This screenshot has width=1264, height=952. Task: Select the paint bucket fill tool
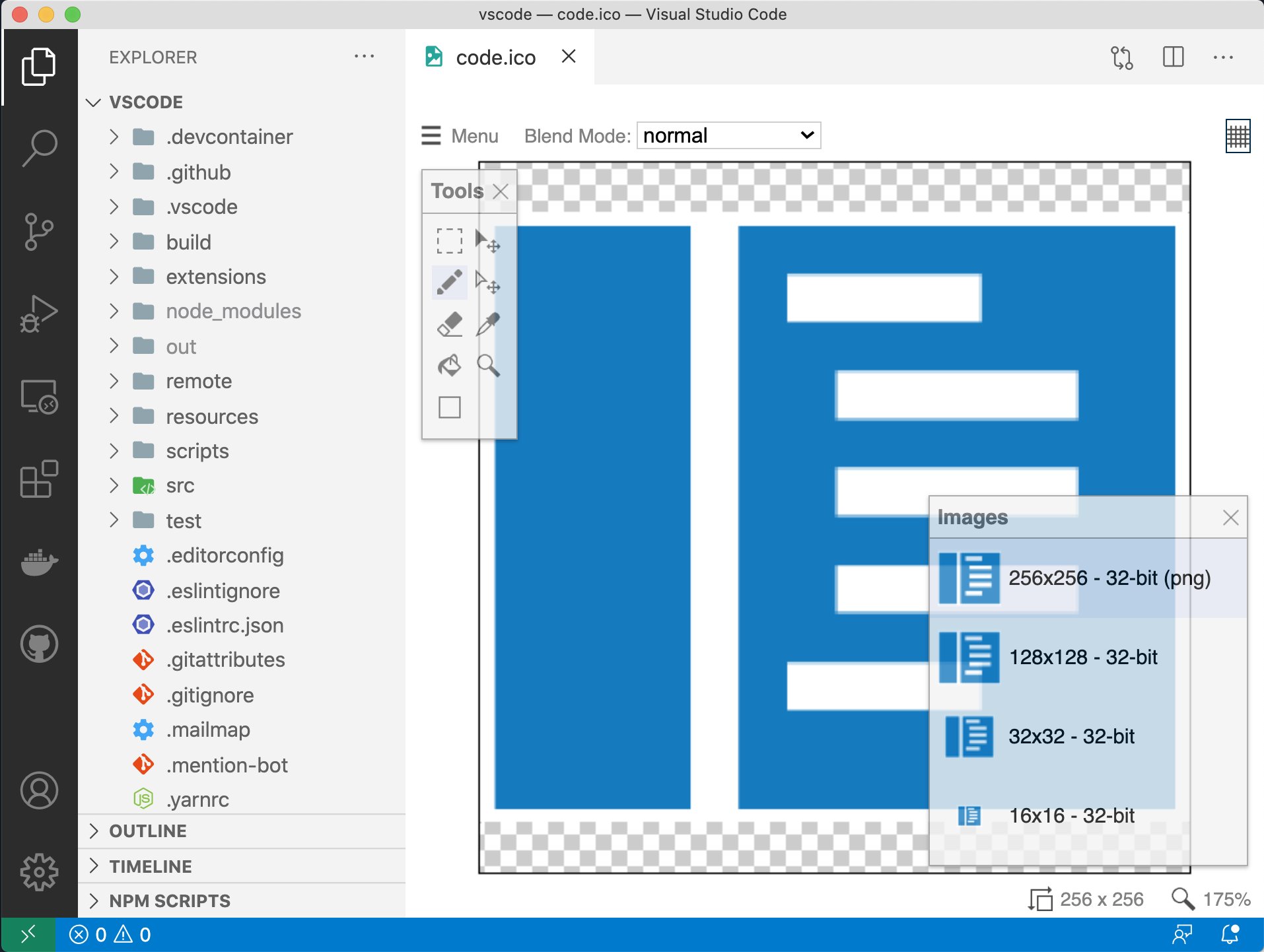(x=449, y=365)
